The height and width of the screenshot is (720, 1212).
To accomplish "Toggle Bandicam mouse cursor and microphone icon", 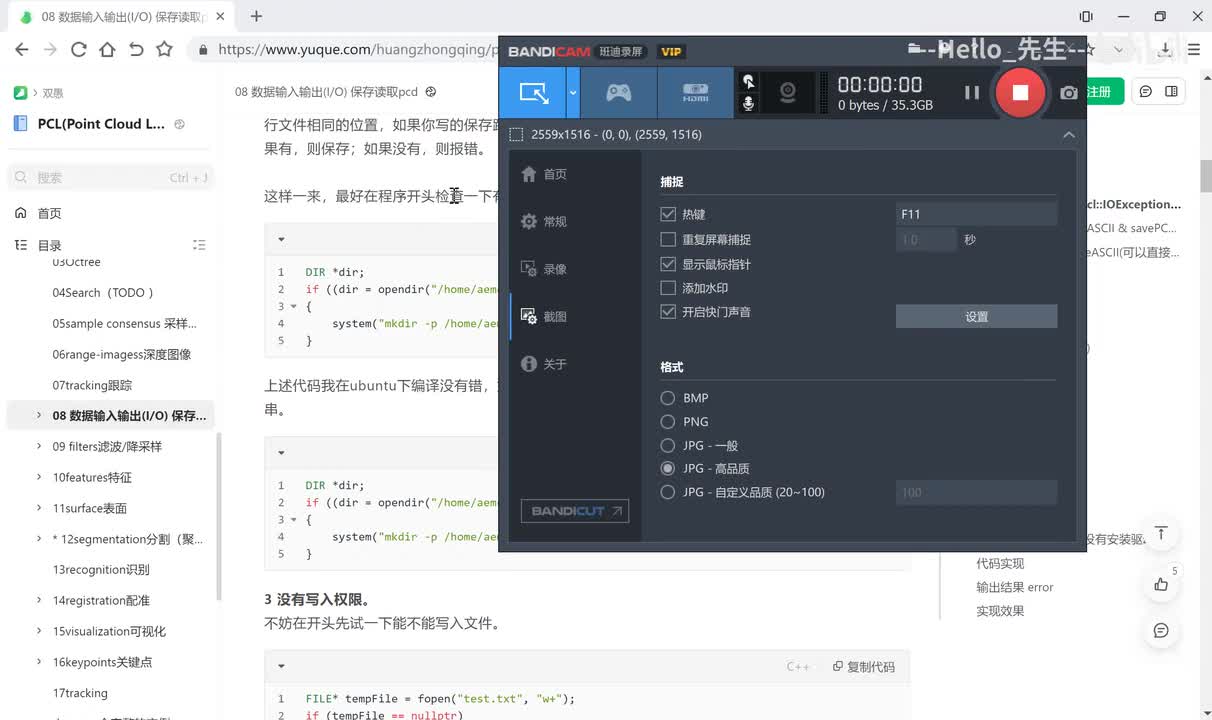I will (748, 93).
